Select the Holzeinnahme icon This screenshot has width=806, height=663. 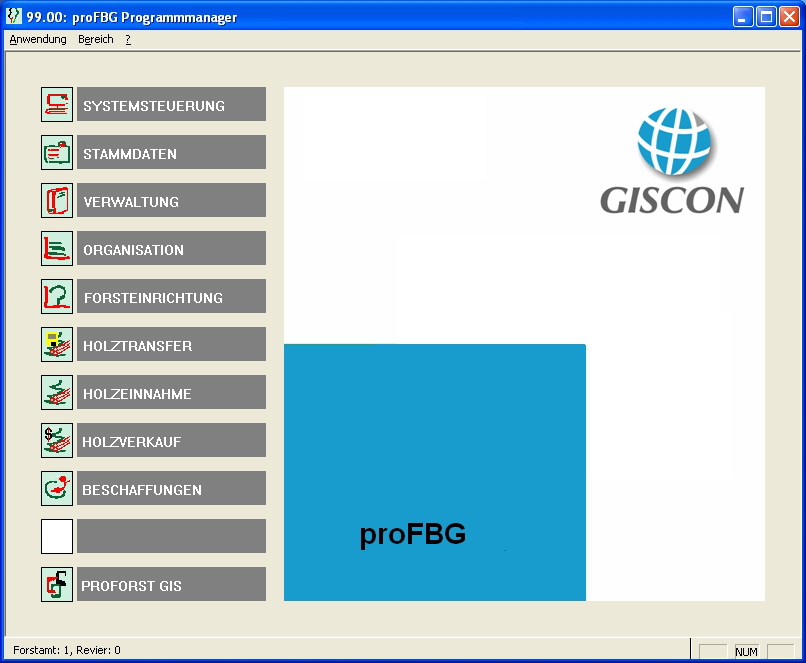coord(56,391)
